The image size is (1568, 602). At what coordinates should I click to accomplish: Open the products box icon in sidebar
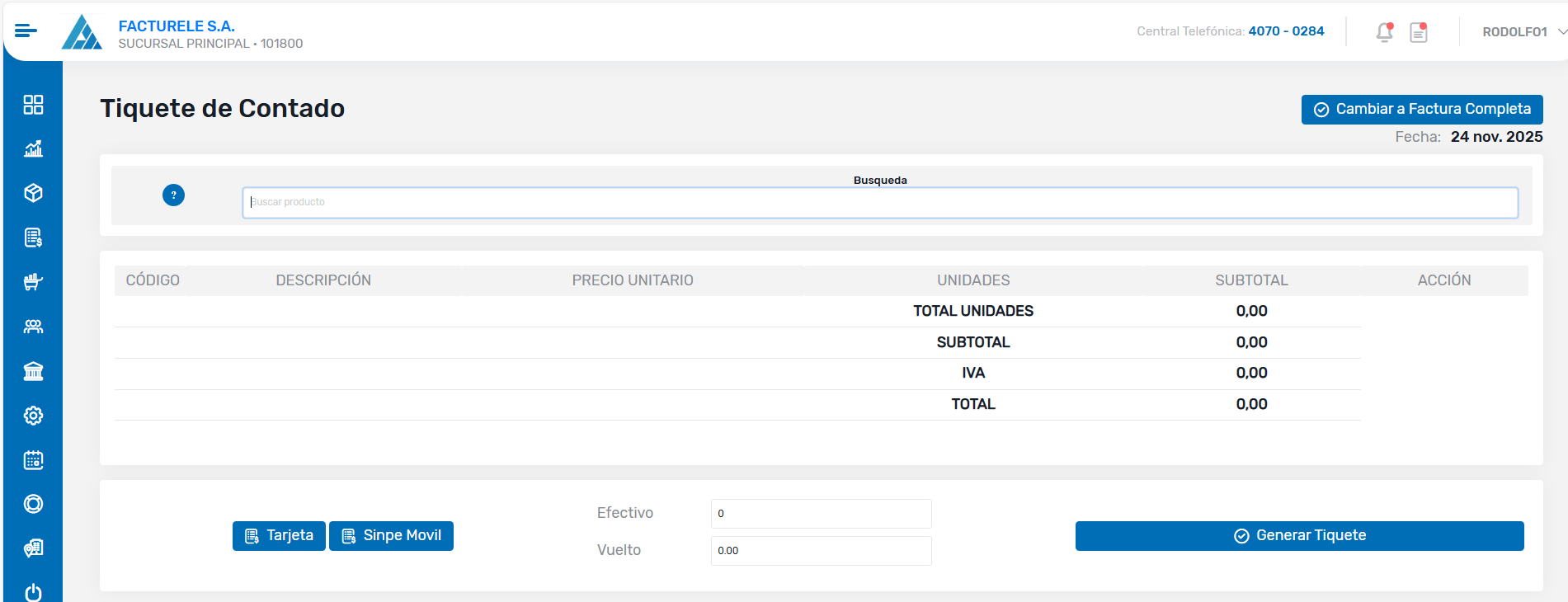click(33, 193)
